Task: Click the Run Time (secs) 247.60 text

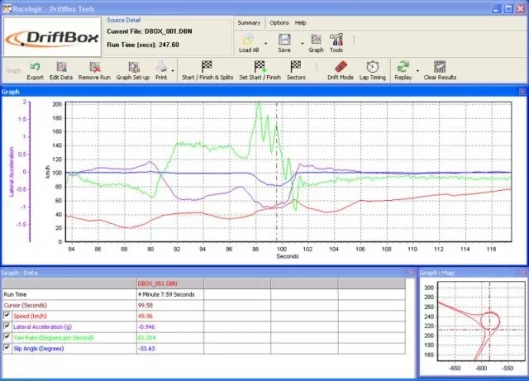Action: 143,45
